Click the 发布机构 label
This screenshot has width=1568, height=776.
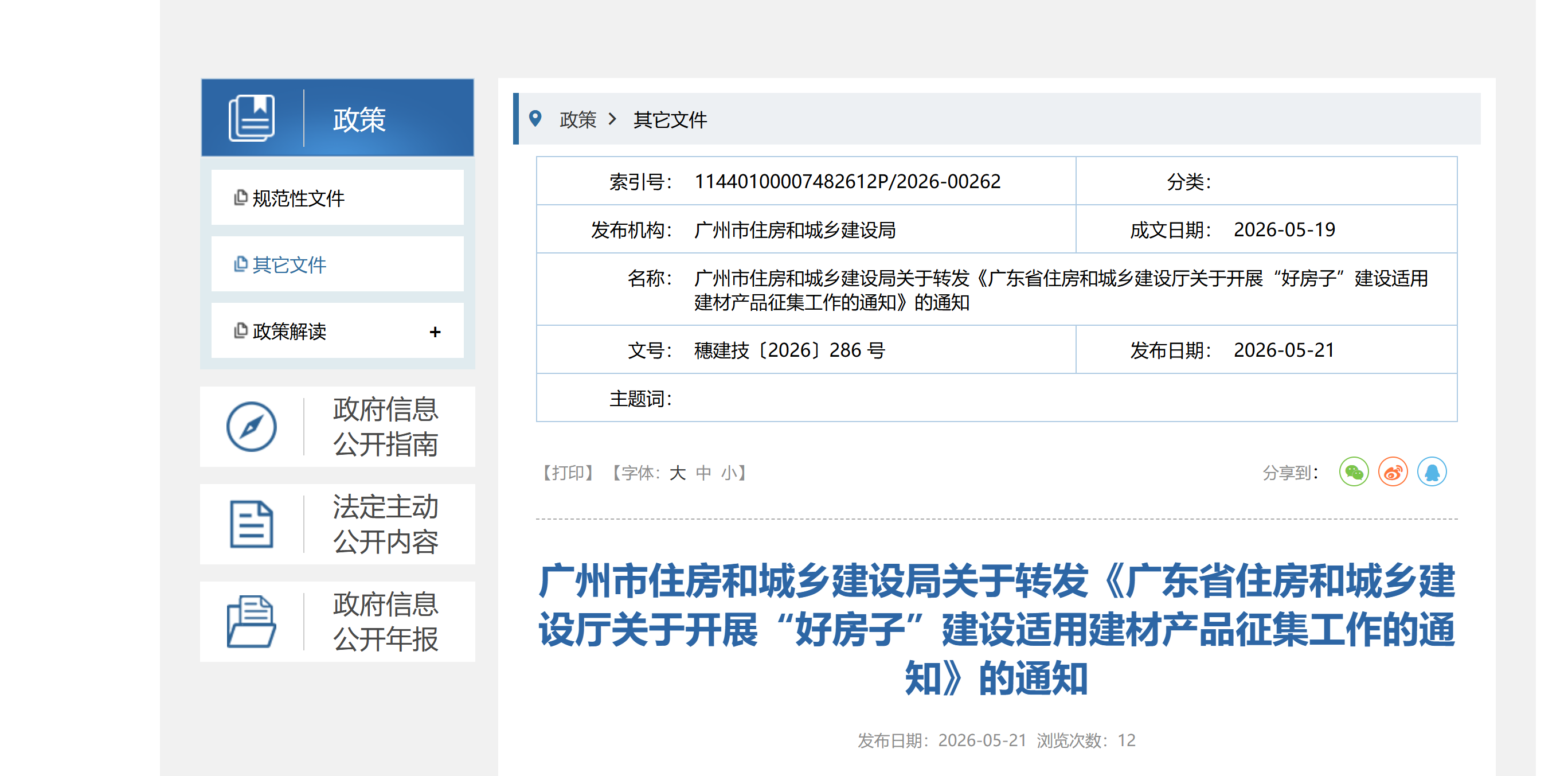[632, 229]
